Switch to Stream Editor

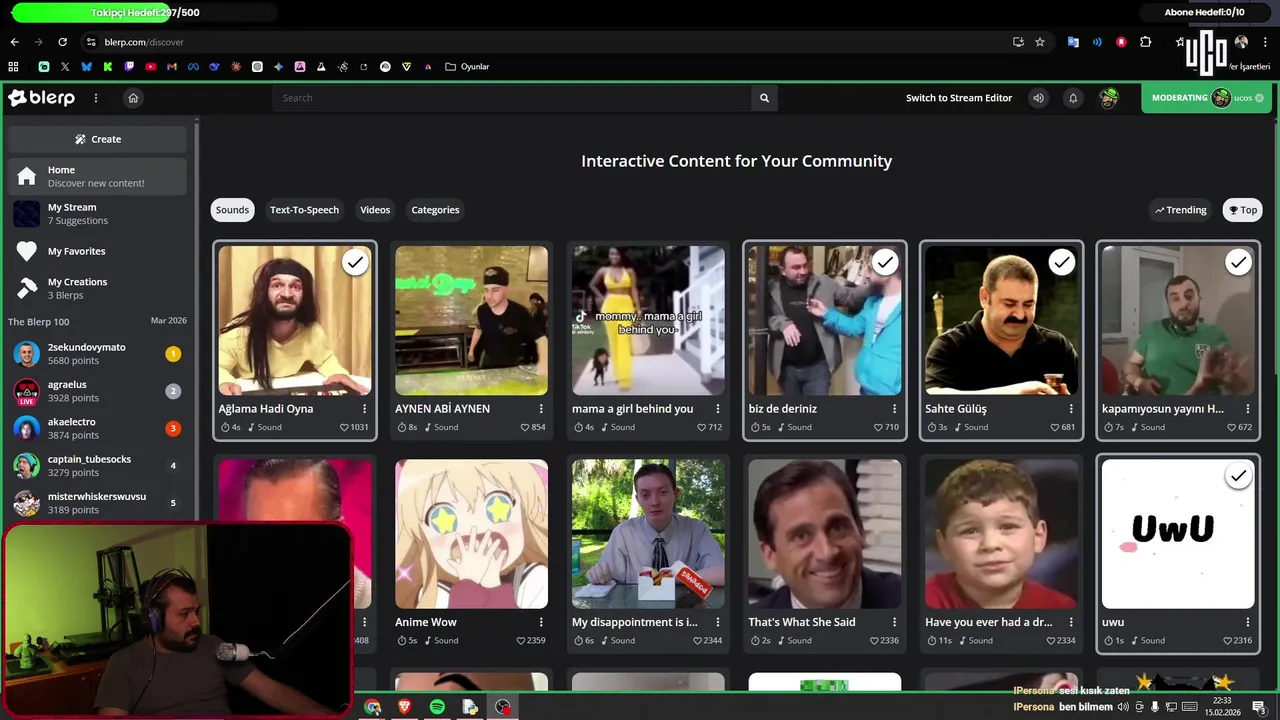(959, 98)
